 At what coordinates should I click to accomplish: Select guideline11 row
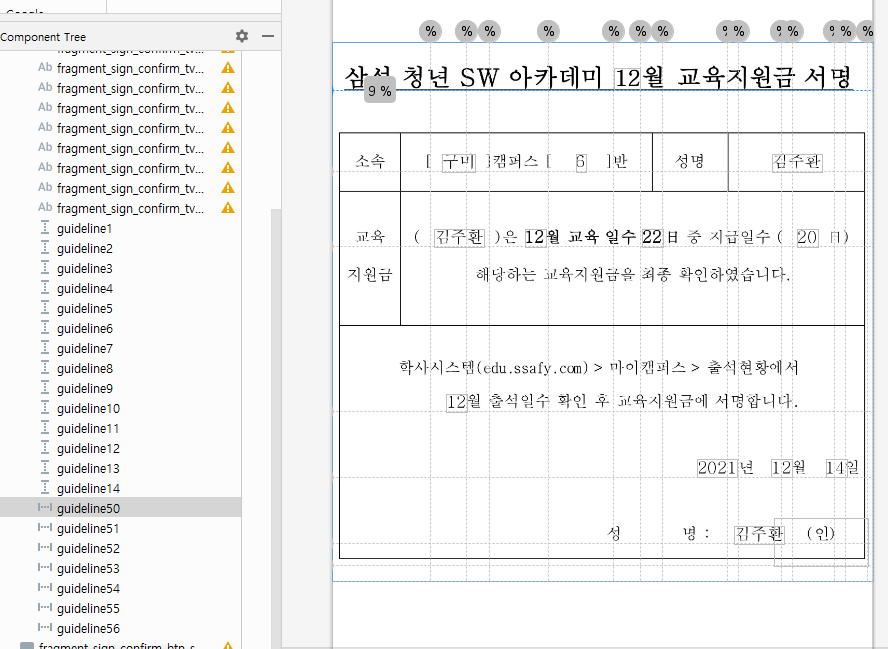tap(120, 429)
